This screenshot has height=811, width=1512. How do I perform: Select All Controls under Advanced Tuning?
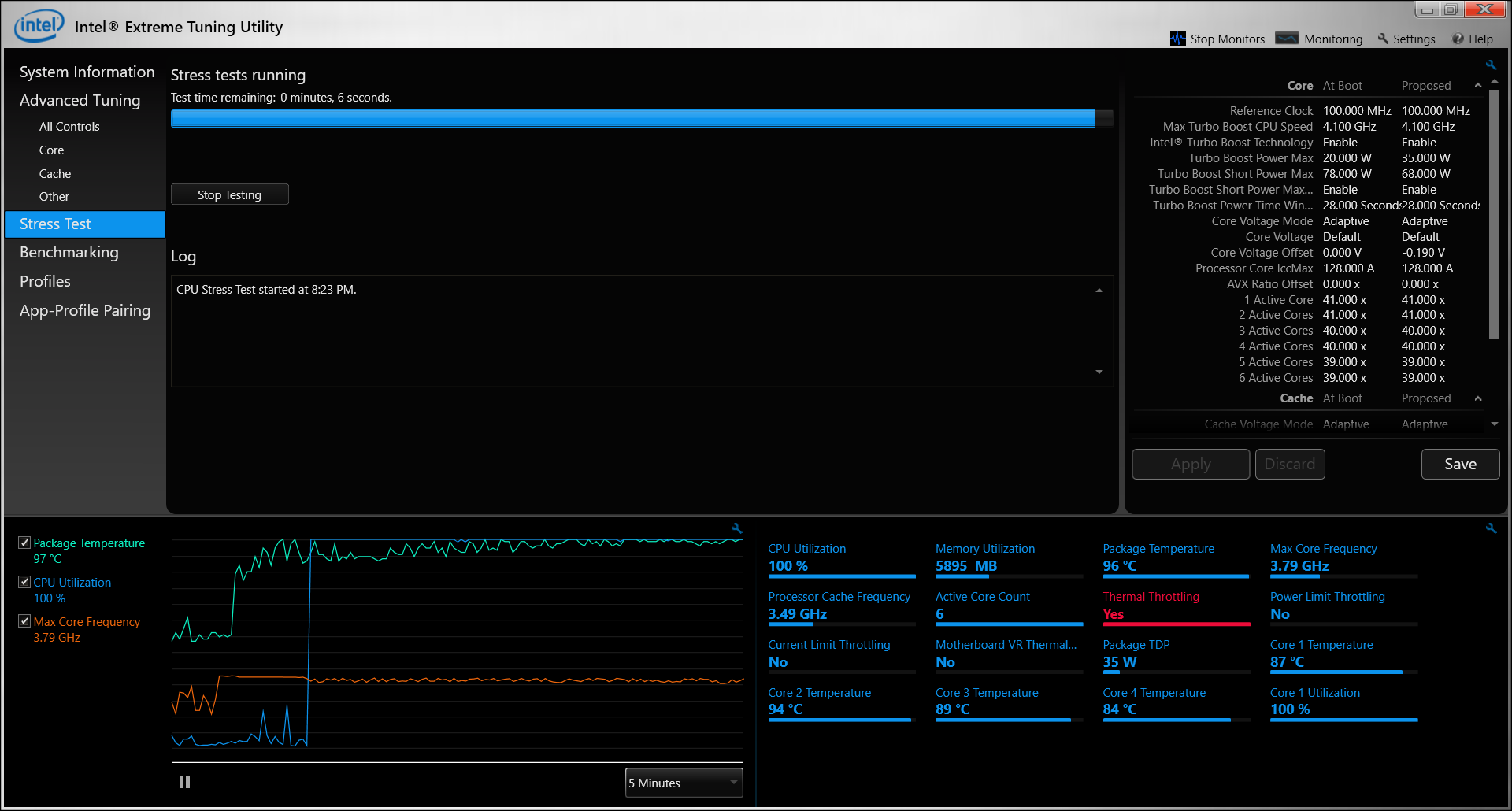[x=69, y=126]
